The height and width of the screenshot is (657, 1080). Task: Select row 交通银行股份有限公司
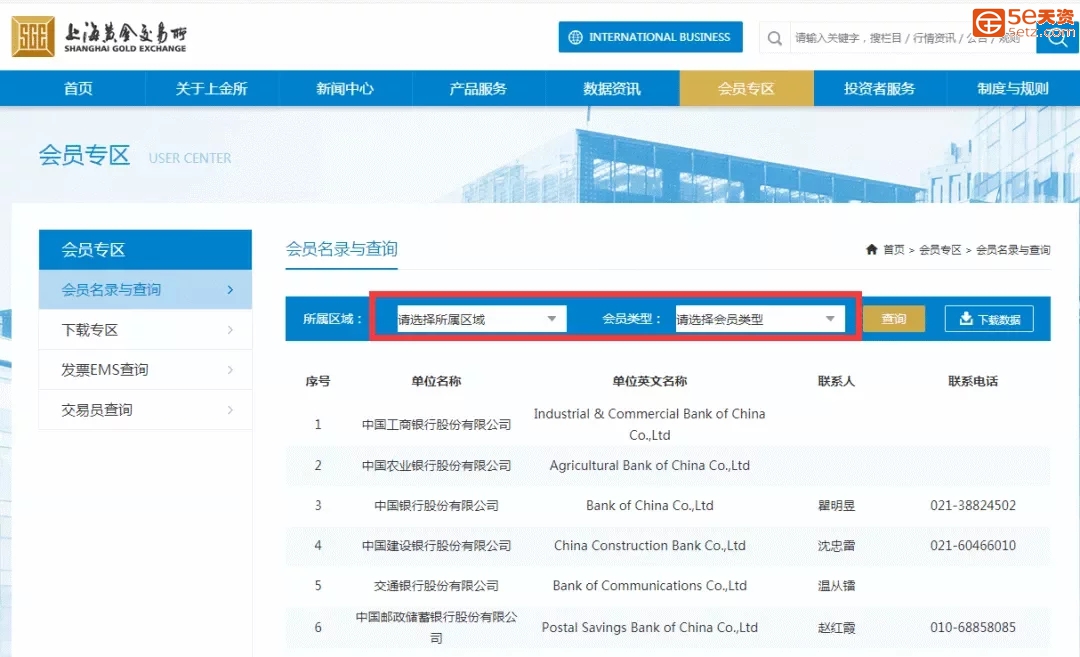(668, 585)
